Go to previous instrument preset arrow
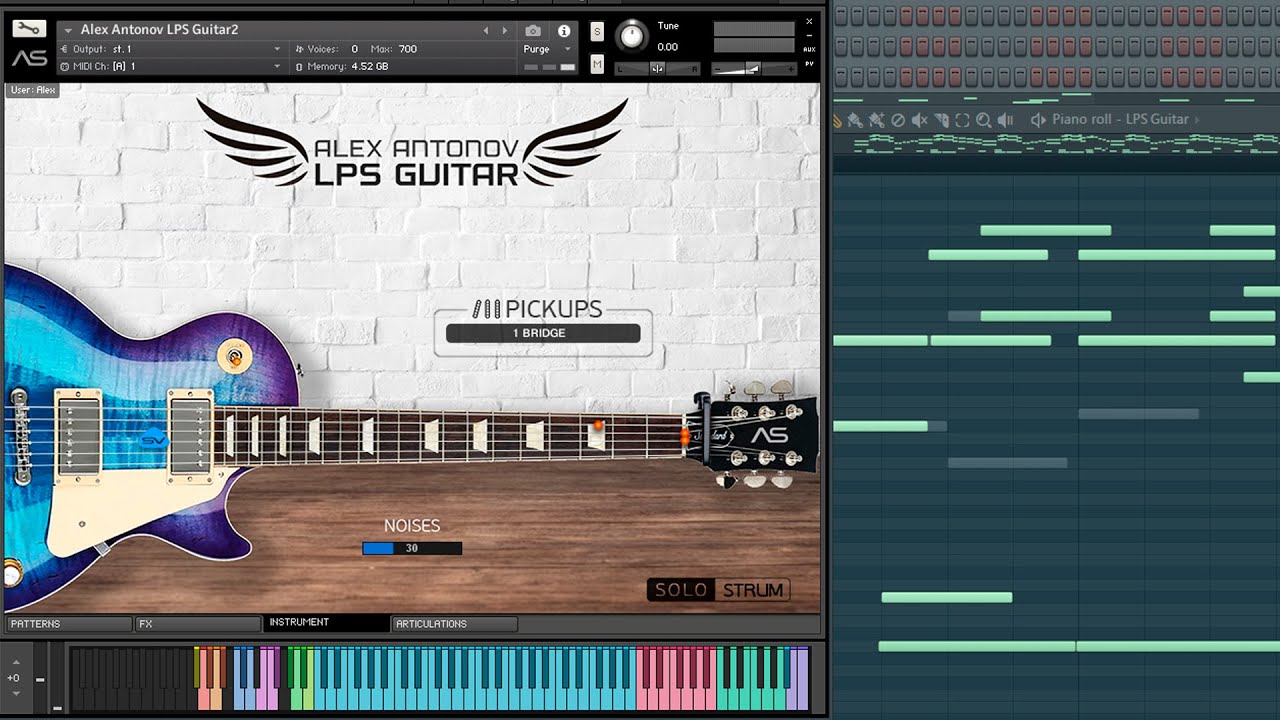1280x720 pixels. (x=486, y=31)
